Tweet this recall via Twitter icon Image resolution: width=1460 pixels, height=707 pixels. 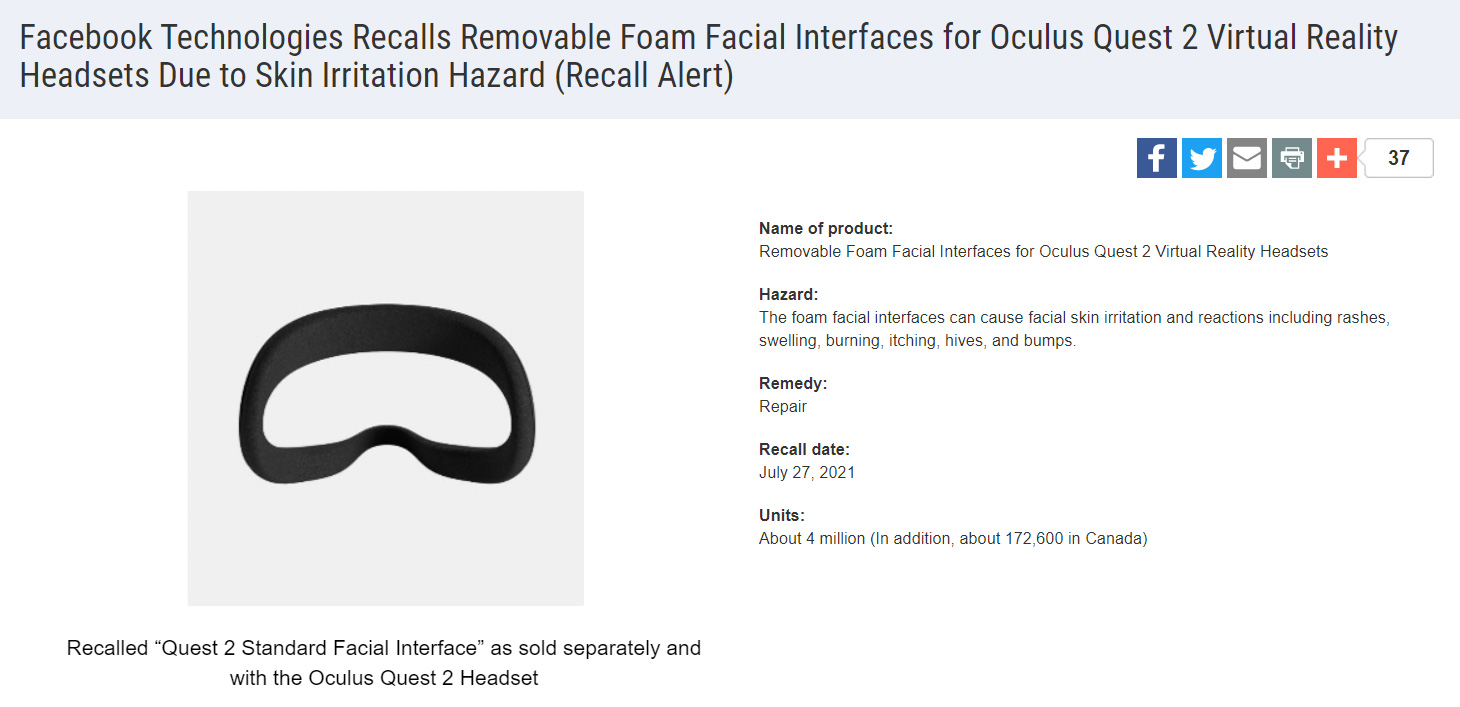pyautogui.click(x=1201, y=158)
